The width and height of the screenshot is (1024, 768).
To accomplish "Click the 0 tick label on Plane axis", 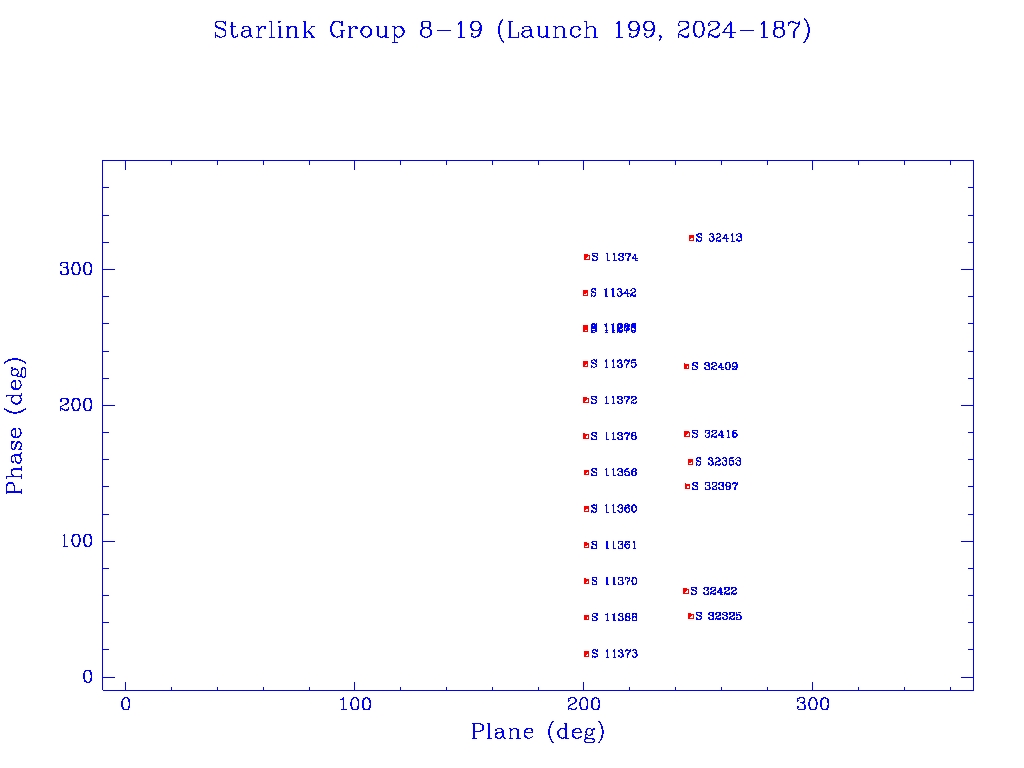I will point(125,704).
